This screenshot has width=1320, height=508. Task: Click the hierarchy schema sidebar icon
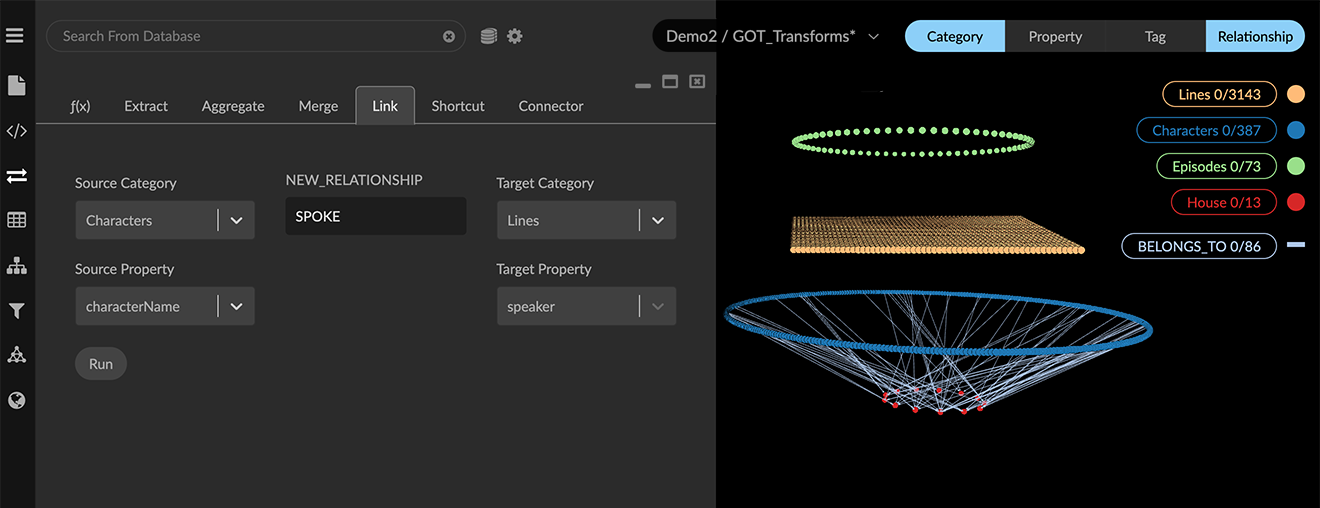click(16, 266)
